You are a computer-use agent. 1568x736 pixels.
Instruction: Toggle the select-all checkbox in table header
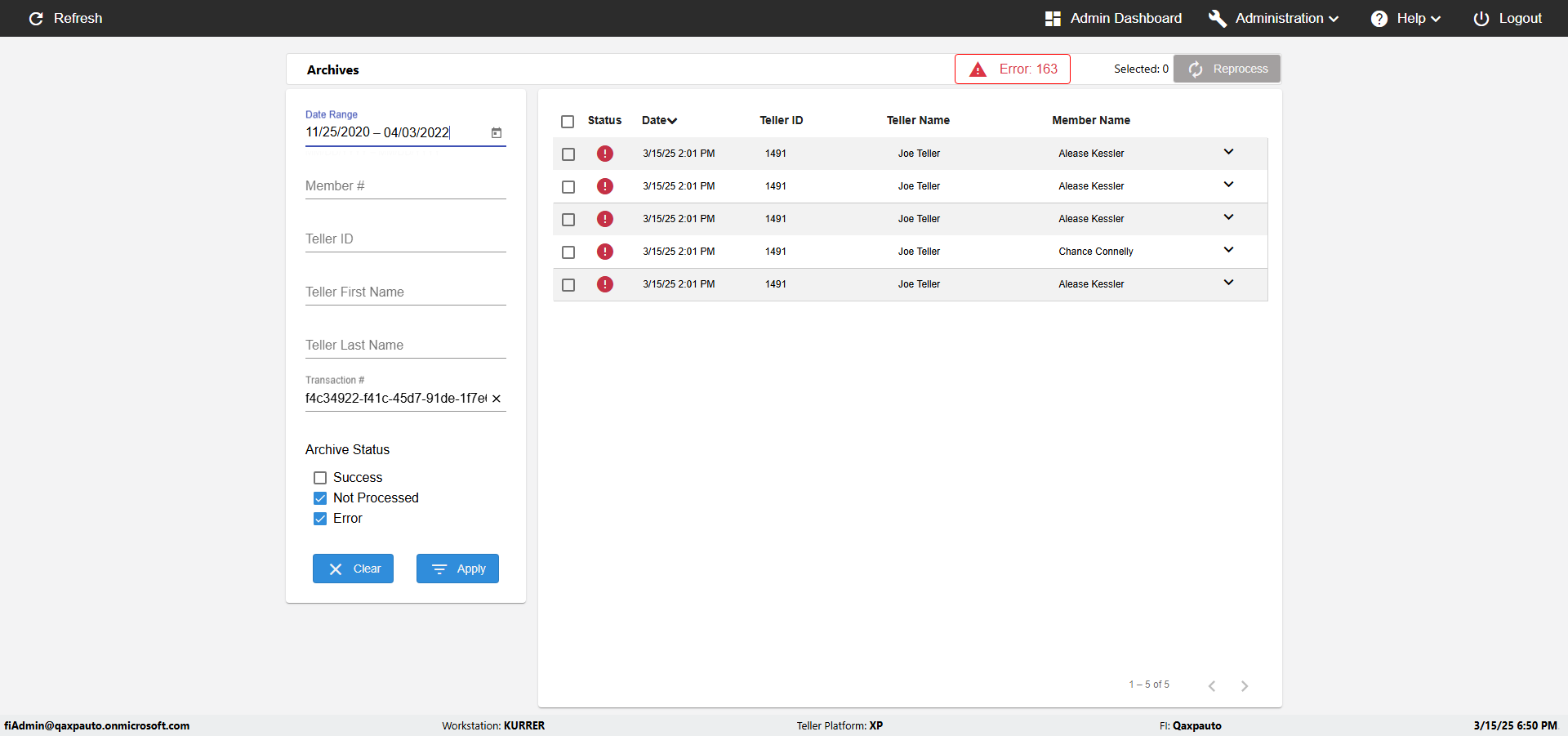click(x=568, y=122)
